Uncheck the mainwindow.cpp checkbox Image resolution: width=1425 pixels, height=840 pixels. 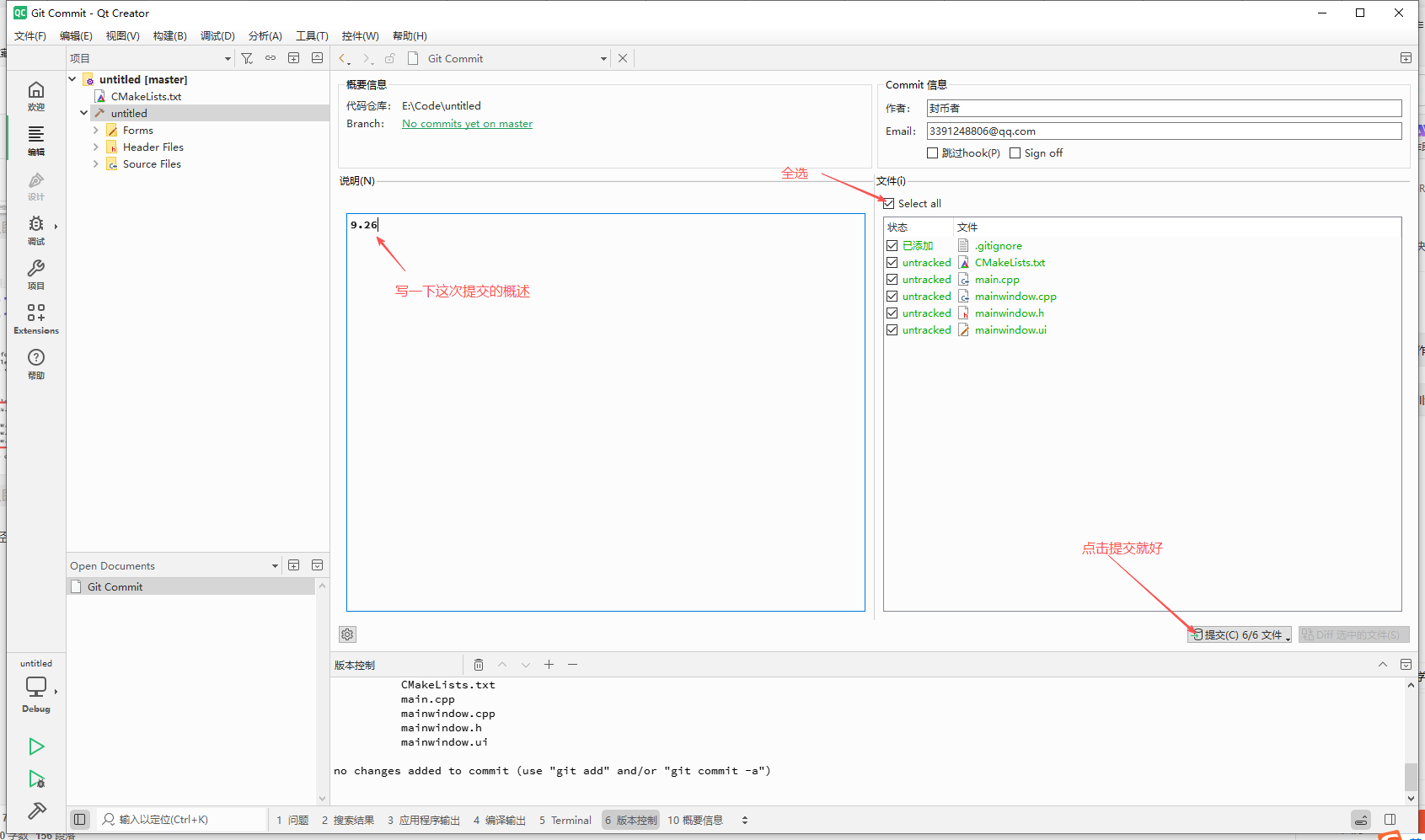(x=892, y=297)
